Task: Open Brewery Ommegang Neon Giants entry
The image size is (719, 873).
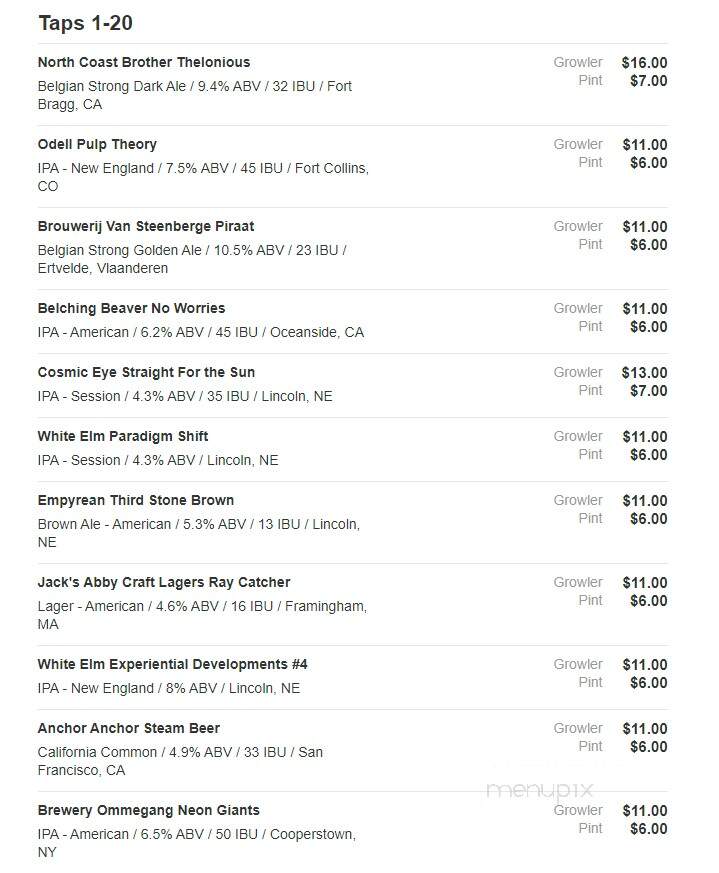Action: coord(148,810)
